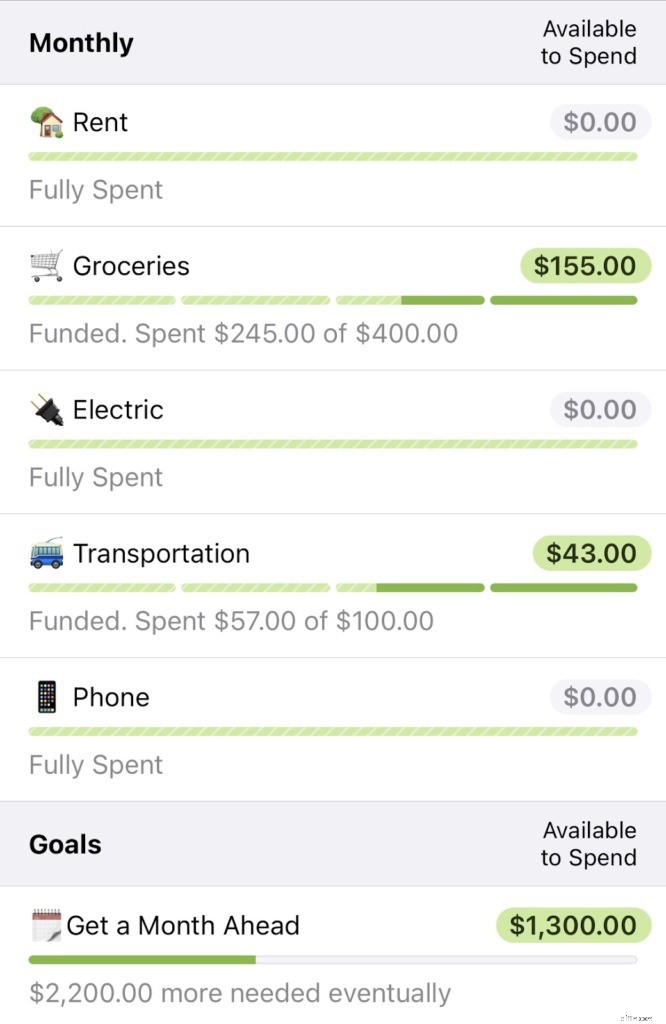Tap the trolley bus icon for Transportation
666x1024 pixels.
47,553
